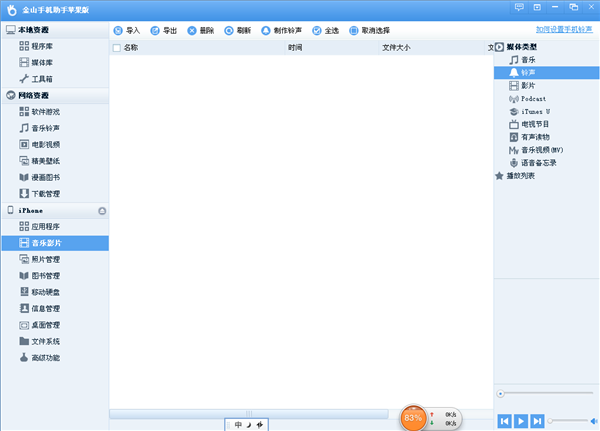The image size is (600, 431).
Task: Click the 取消选择 deselect button
Action: pyautogui.click(x=370, y=31)
